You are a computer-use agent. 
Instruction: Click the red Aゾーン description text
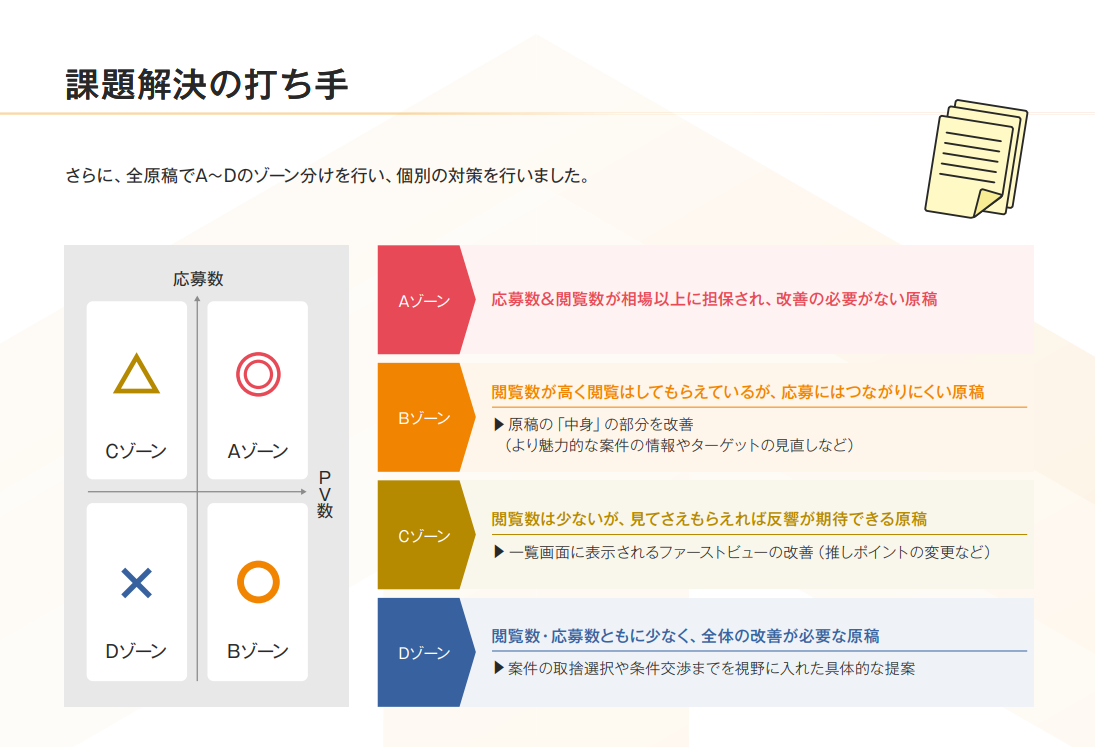tap(714, 299)
